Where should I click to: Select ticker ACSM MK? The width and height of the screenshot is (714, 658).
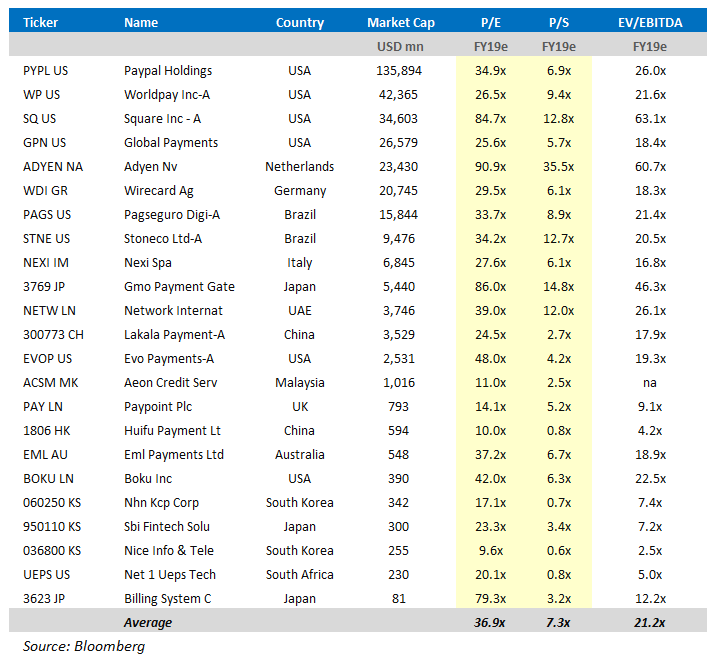tap(51, 383)
